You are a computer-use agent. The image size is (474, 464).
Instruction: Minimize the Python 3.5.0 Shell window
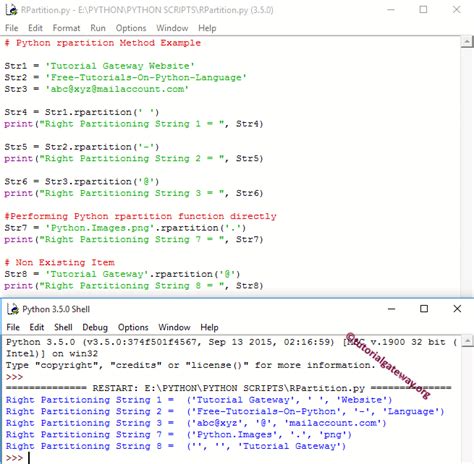click(x=392, y=309)
